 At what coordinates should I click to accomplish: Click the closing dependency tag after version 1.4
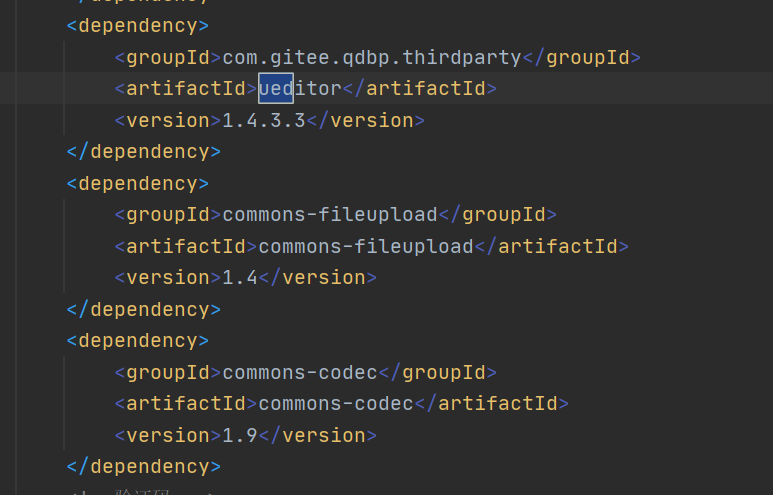click(x=144, y=309)
